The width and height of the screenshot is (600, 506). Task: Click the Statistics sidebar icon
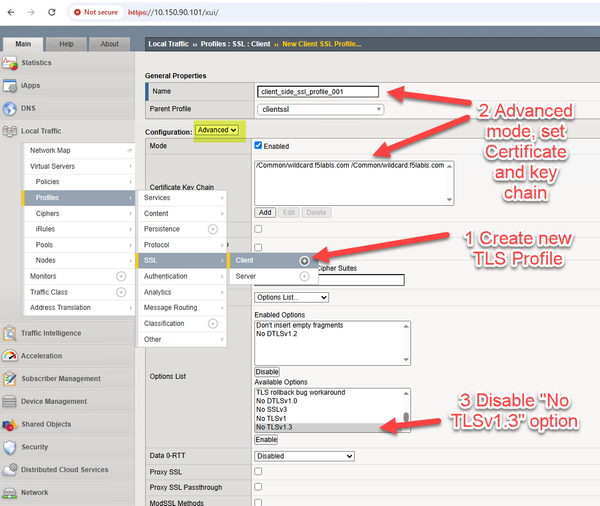point(11,63)
